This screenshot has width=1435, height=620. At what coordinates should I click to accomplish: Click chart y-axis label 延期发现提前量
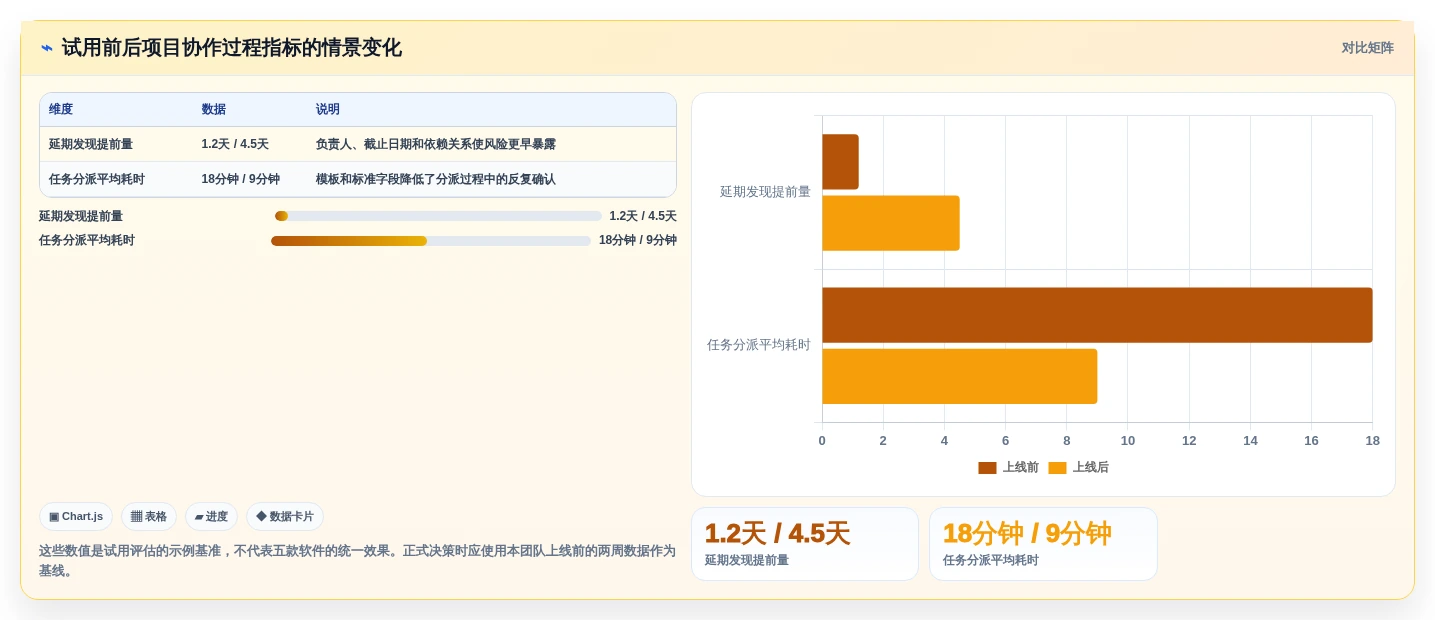coord(765,192)
